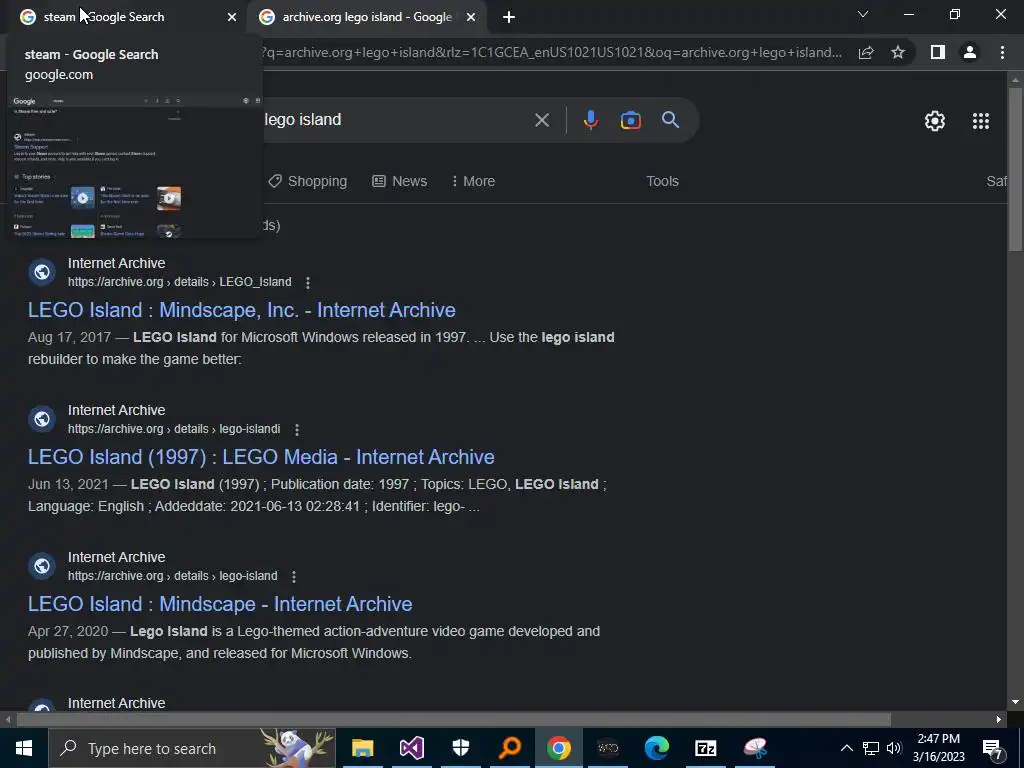
Task: Click the Chrome taskbar icon
Action: pyautogui.click(x=558, y=748)
